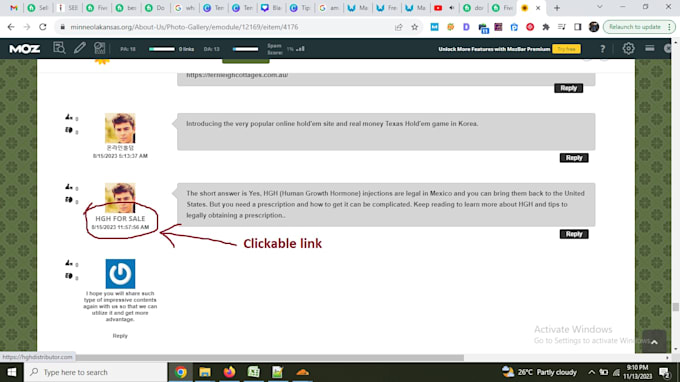Viewport: 680px width, 382px height.
Task: Open Excel from the taskbar
Action: point(254,372)
